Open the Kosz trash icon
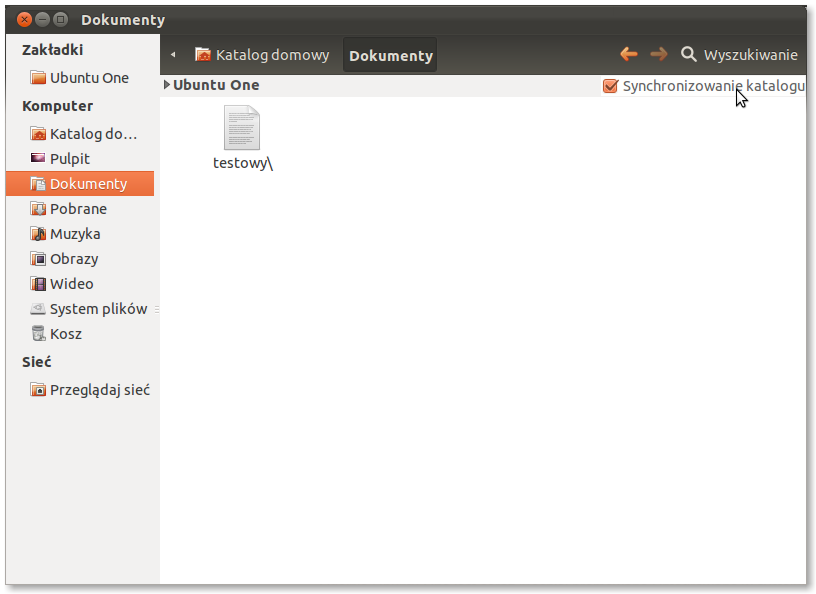The width and height of the screenshot is (816, 594). click(x=38, y=333)
